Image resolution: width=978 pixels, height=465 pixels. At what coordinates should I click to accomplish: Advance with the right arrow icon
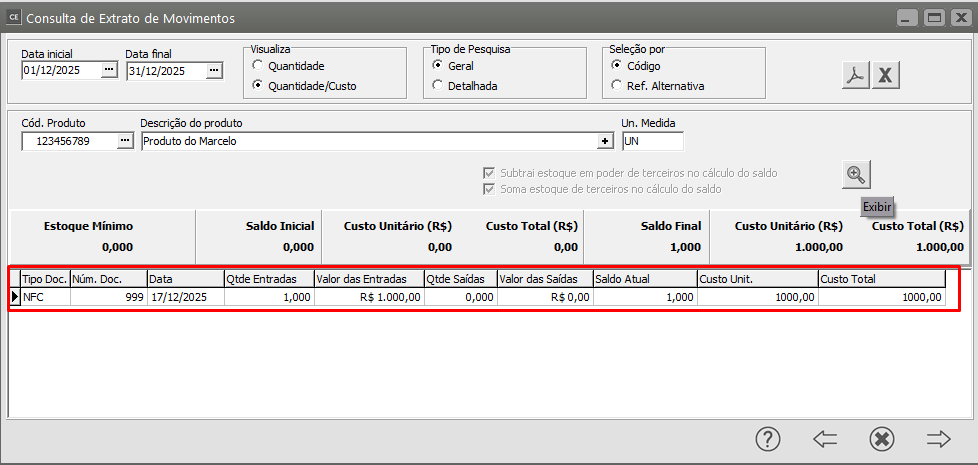938,438
